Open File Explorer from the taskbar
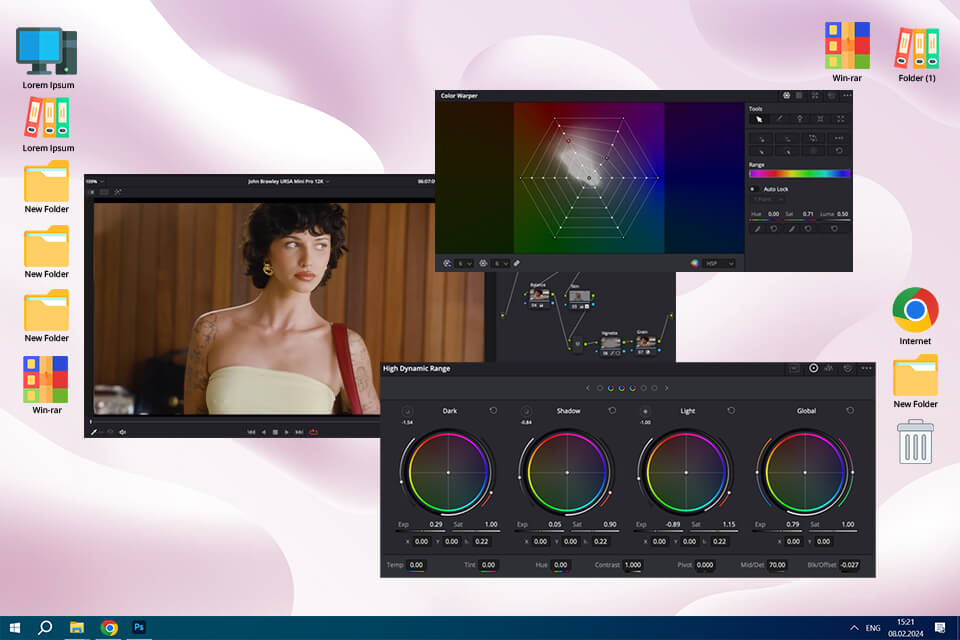This screenshot has width=960, height=640. 77,627
